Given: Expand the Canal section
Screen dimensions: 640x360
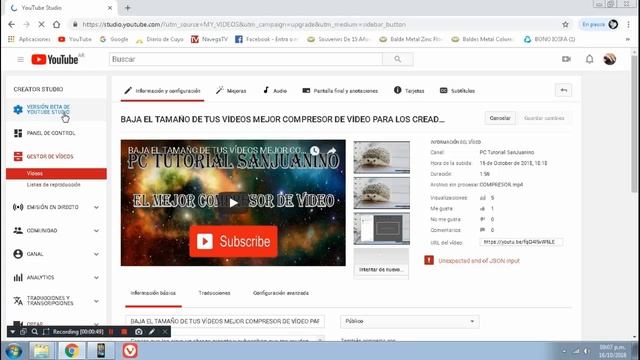Looking at the screenshot, I should pos(96,254).
